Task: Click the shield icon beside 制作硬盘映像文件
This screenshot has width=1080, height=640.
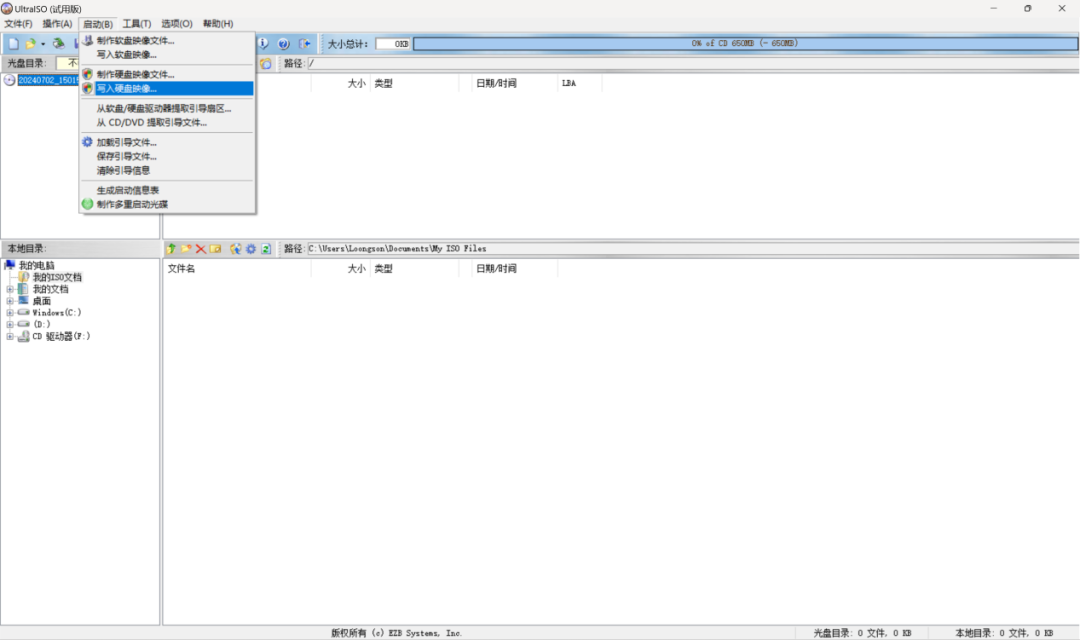Action: (87, 74)
